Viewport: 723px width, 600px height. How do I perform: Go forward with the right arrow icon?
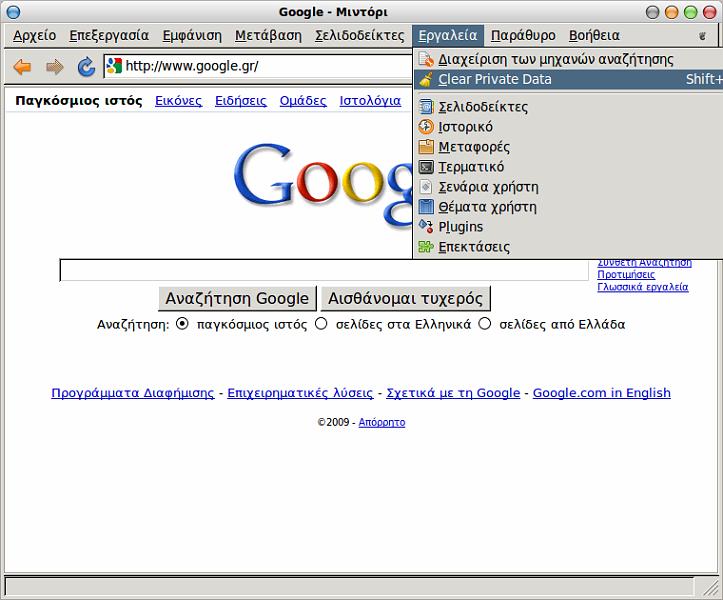[54, 67]
